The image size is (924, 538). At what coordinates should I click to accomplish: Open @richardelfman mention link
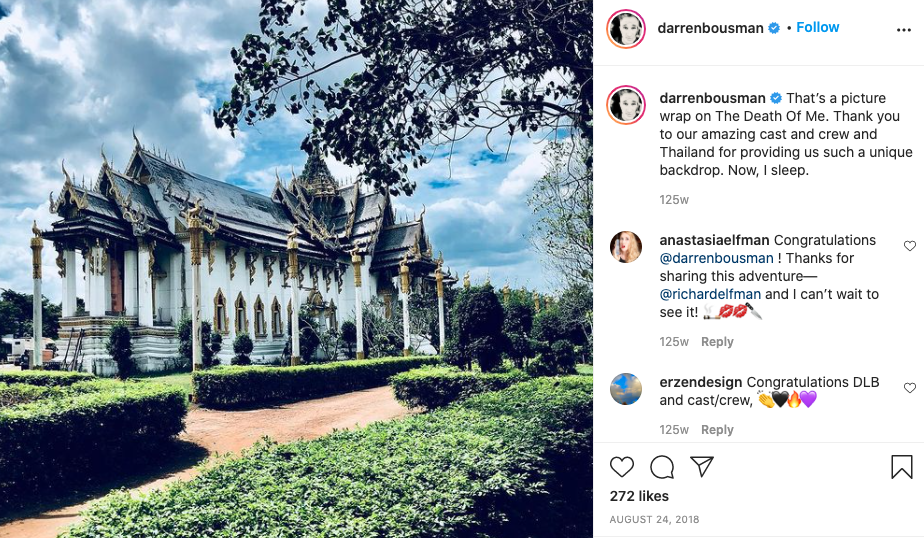[x=710, y=294]
